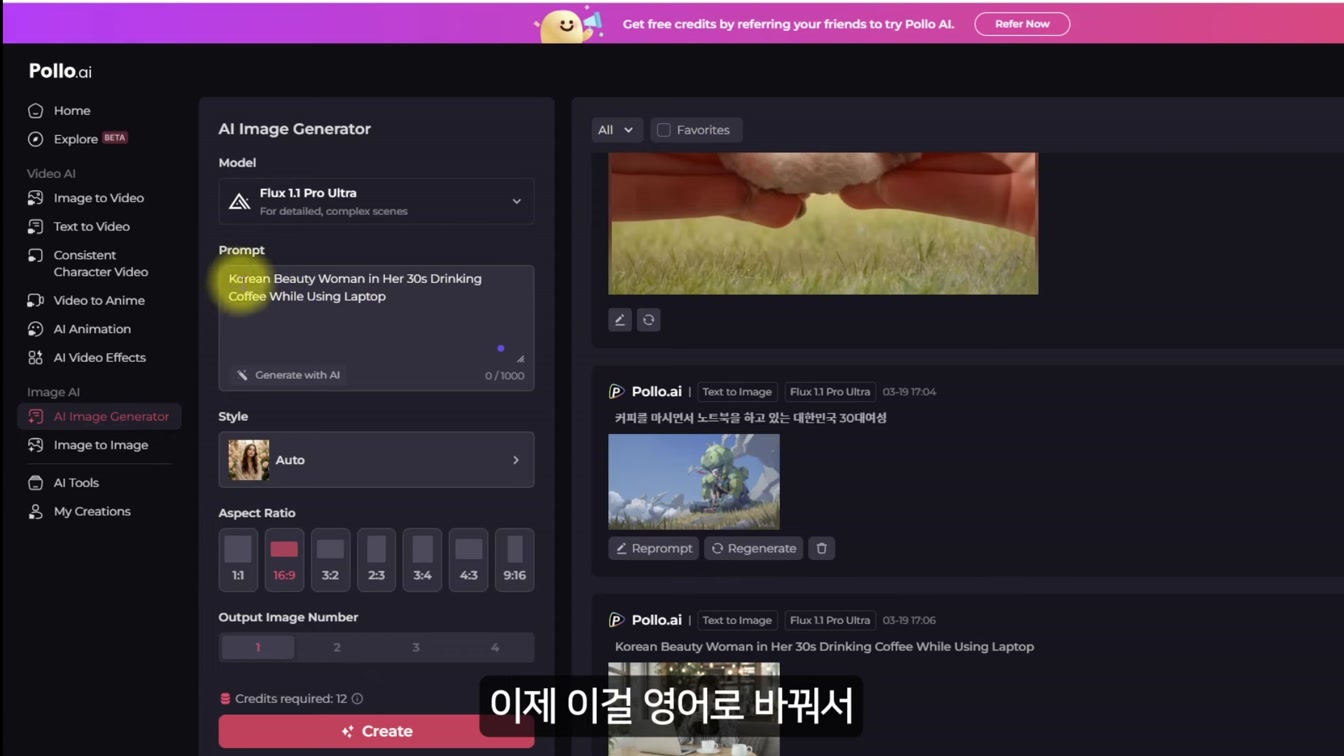Click Refer Now in the top banner
This screenshot has width=1344, height=756.
pyautogui.click(x=1022, y=24)
